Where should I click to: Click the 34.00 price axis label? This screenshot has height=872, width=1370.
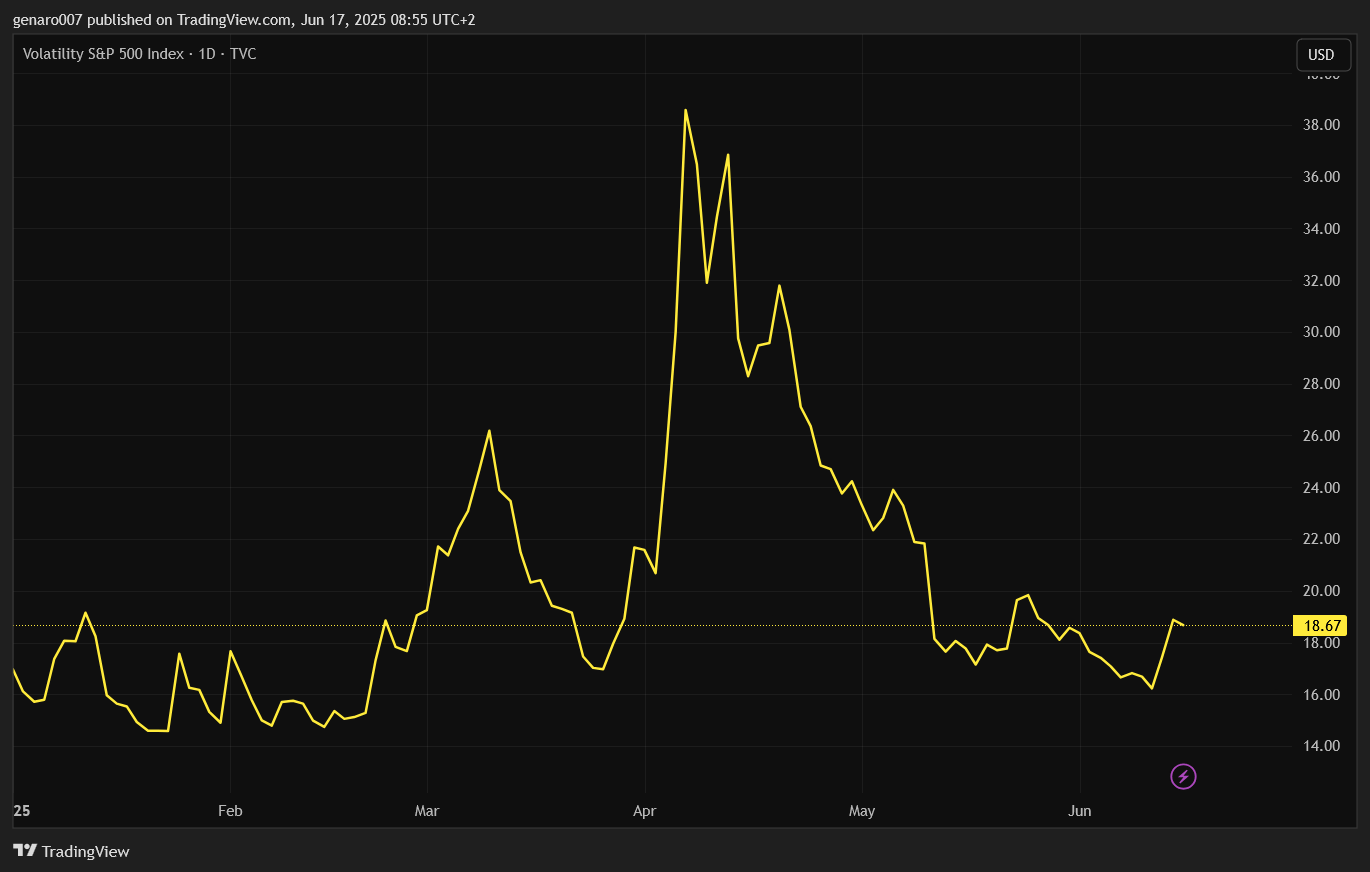coord(1322,229)
